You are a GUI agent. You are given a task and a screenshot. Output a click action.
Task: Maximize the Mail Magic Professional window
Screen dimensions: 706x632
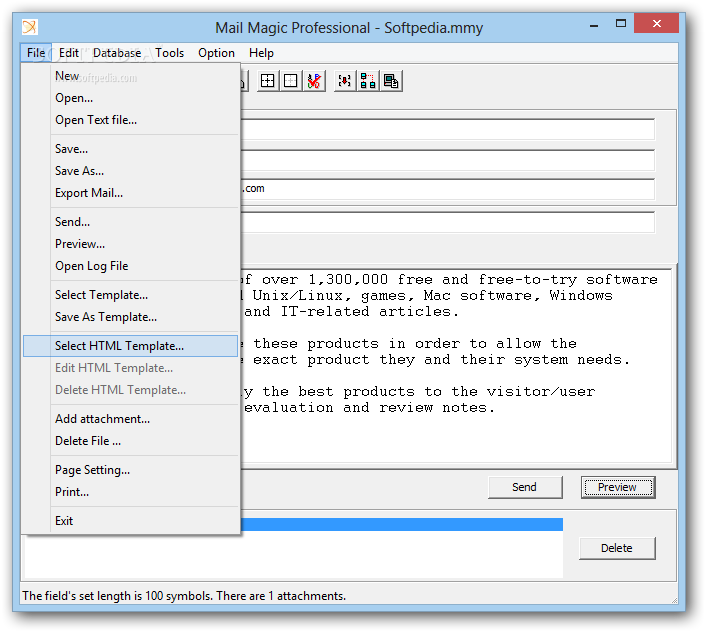click(621, 23)
